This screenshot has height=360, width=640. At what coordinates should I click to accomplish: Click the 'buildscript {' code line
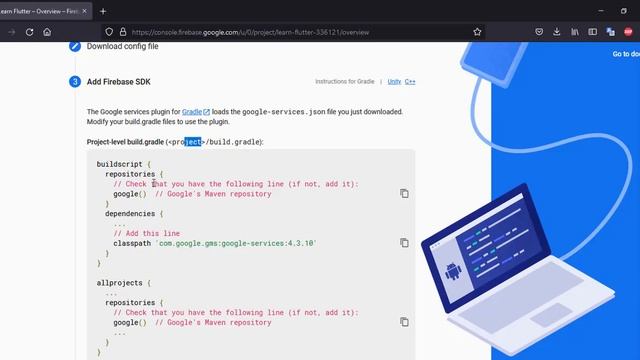(x=124, y=164)
